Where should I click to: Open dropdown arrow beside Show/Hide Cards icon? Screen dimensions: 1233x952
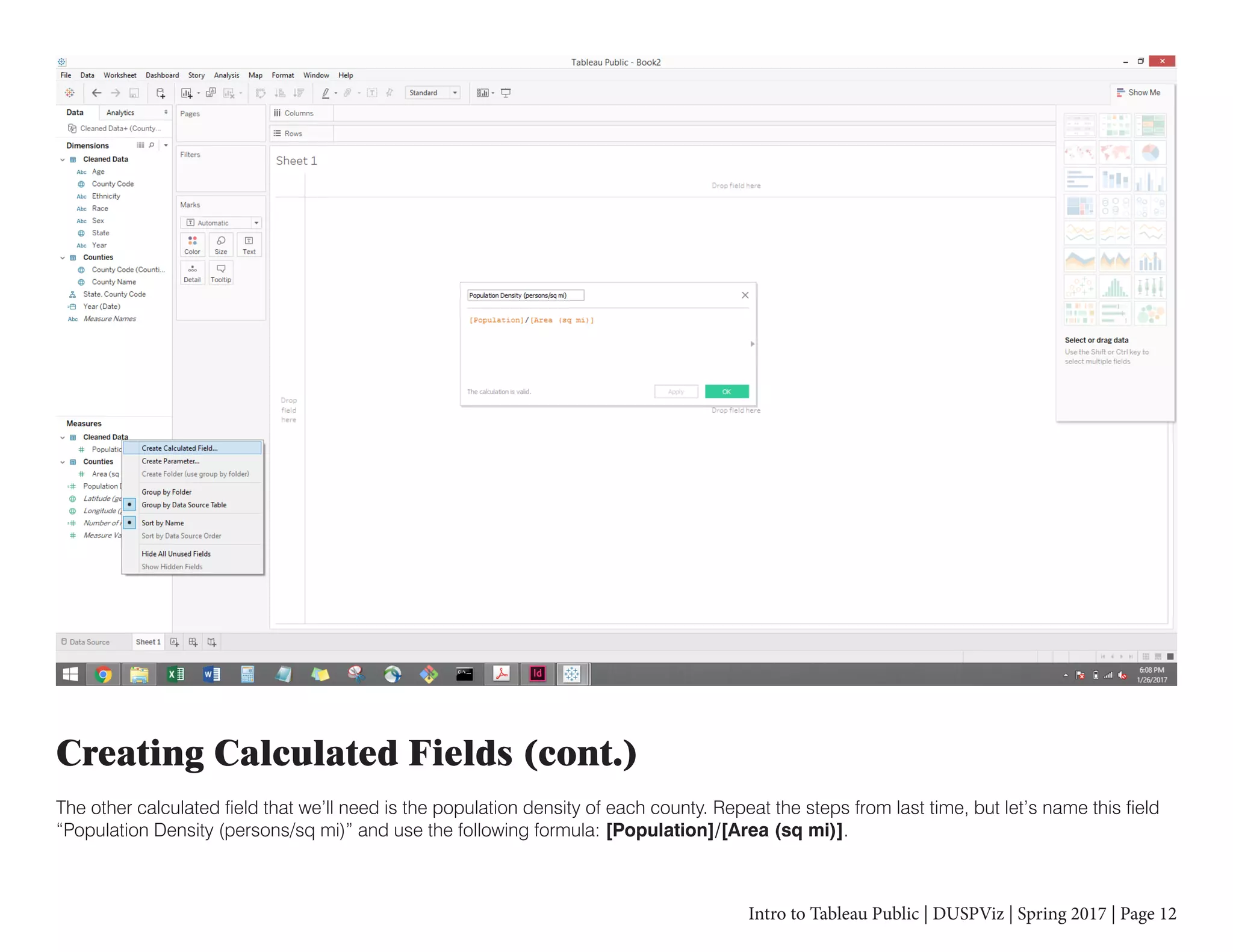pos(493,93)
